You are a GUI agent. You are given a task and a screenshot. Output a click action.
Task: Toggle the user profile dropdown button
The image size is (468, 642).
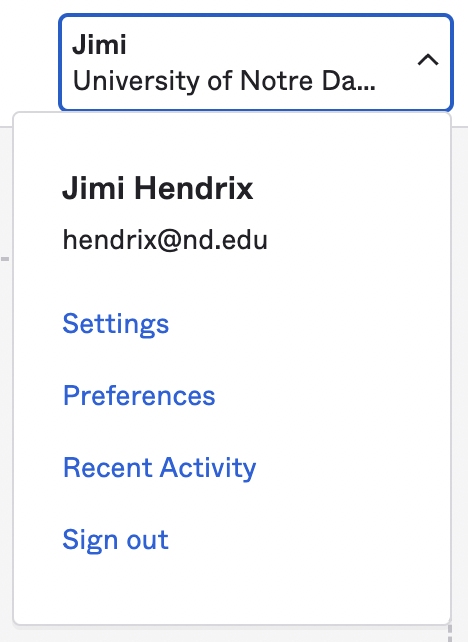(256, 62)
